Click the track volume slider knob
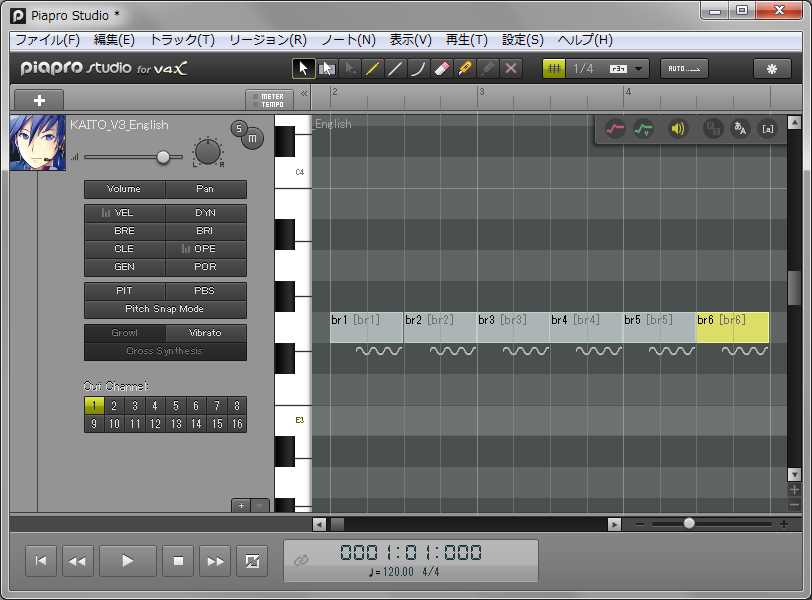The image size is (812, 600). pyautogui.click(x=163, y=157)
